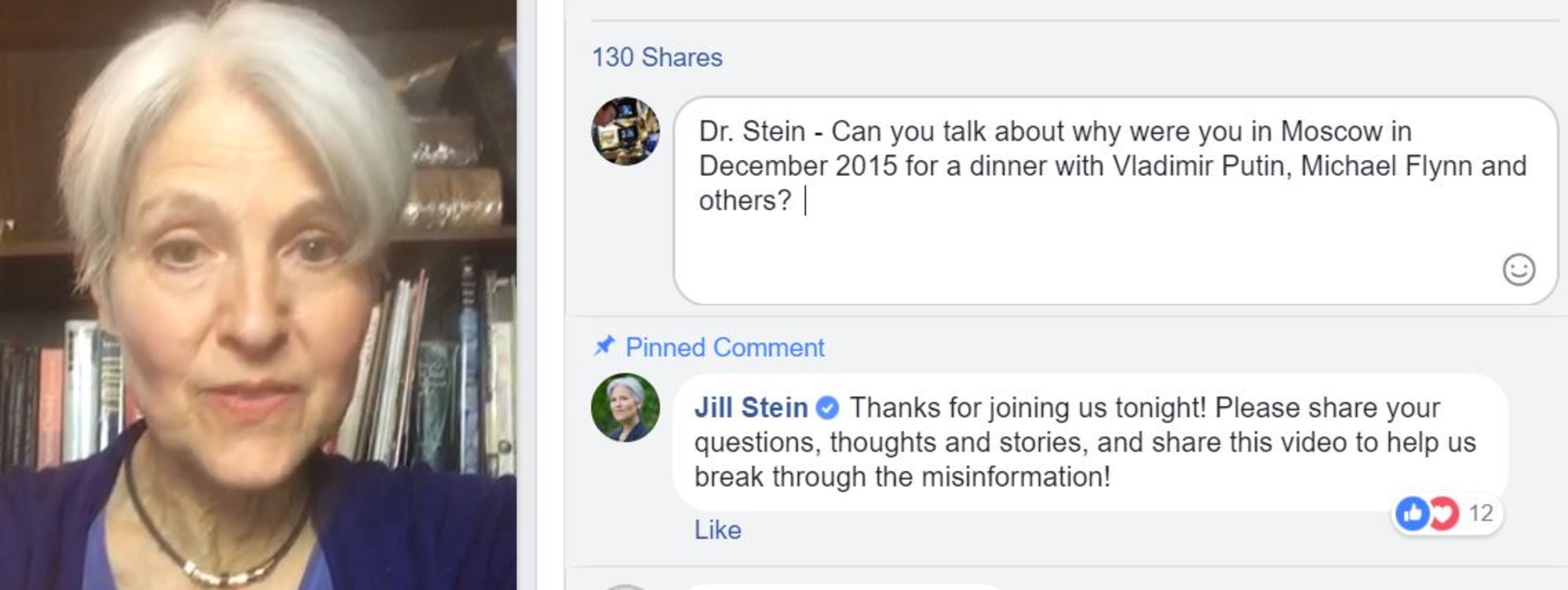
Task: Click the pushpin icon beside Pinned Comment
Action: [x=604, y=346]
